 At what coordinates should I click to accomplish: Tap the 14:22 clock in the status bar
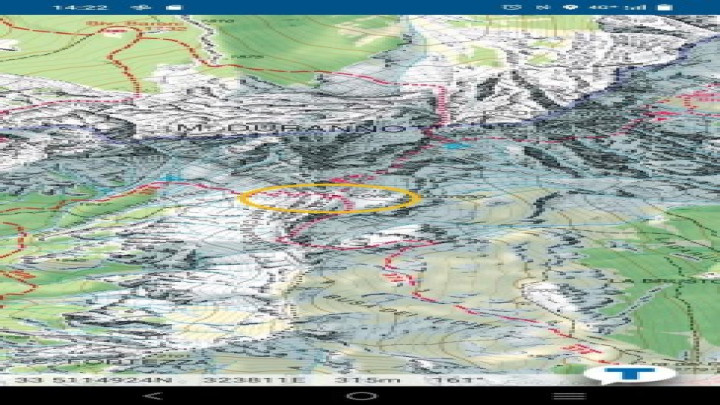point(81,7)
